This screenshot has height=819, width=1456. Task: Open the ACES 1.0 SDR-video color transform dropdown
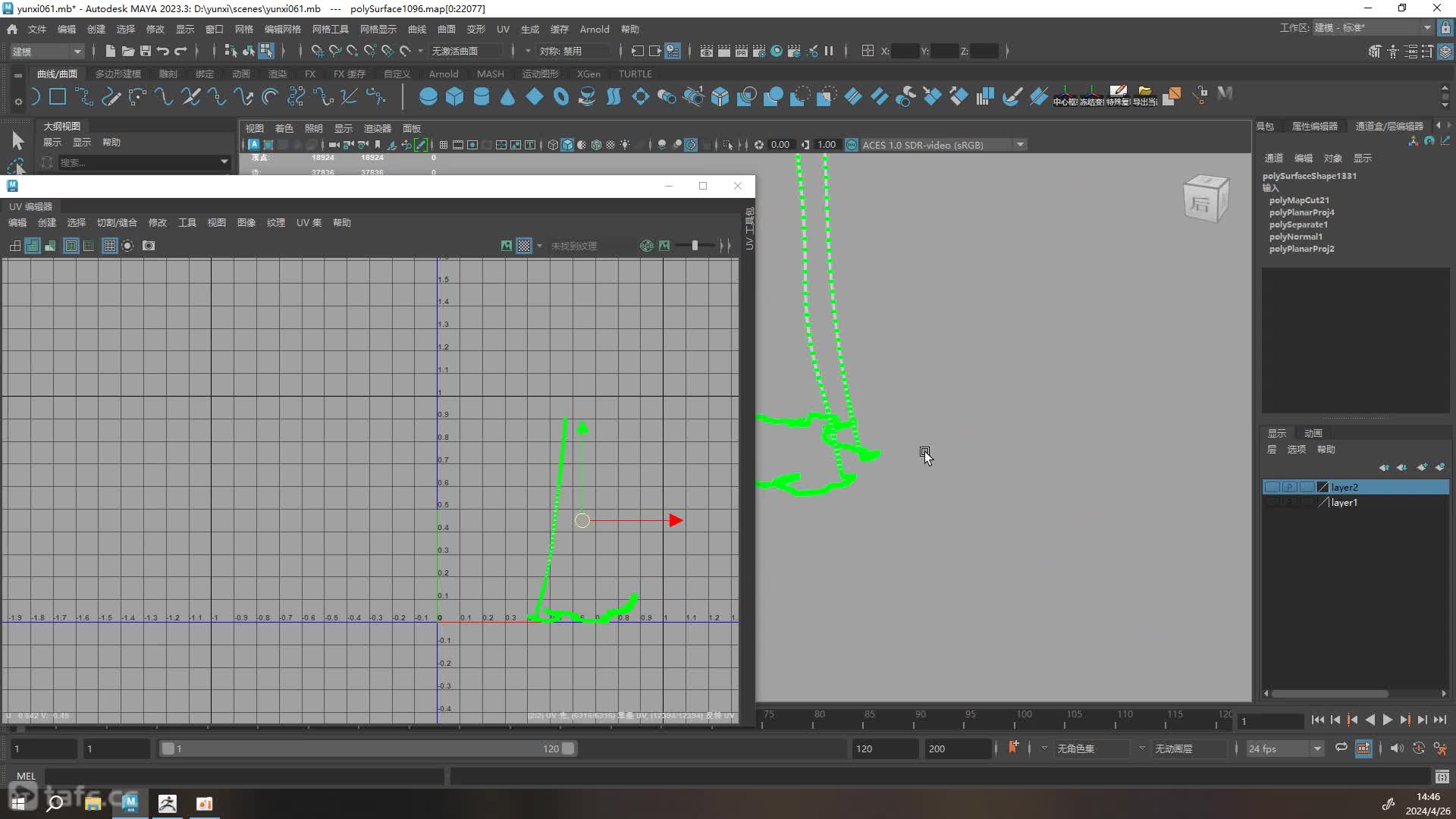pyautogui.click(x=943, y=145)
